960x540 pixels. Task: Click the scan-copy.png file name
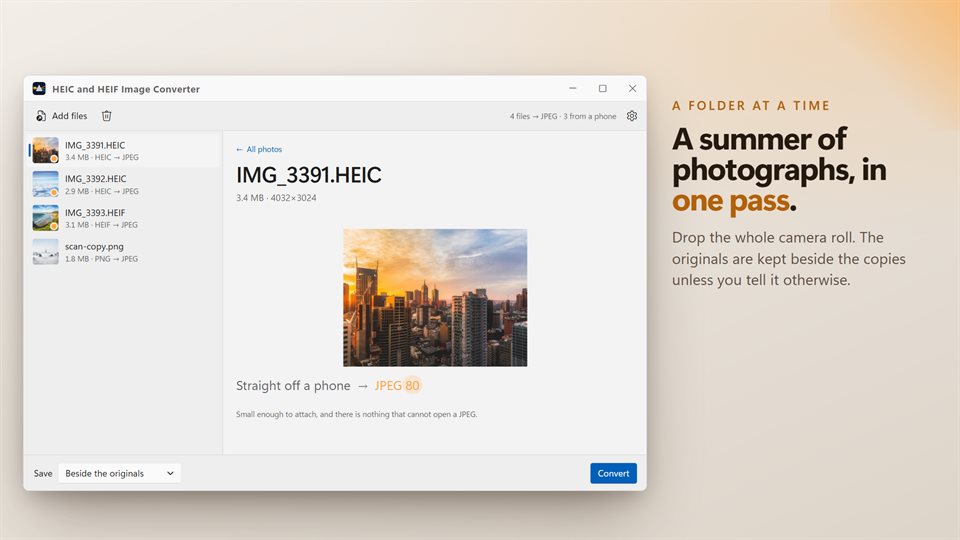(x=94, y=246)
